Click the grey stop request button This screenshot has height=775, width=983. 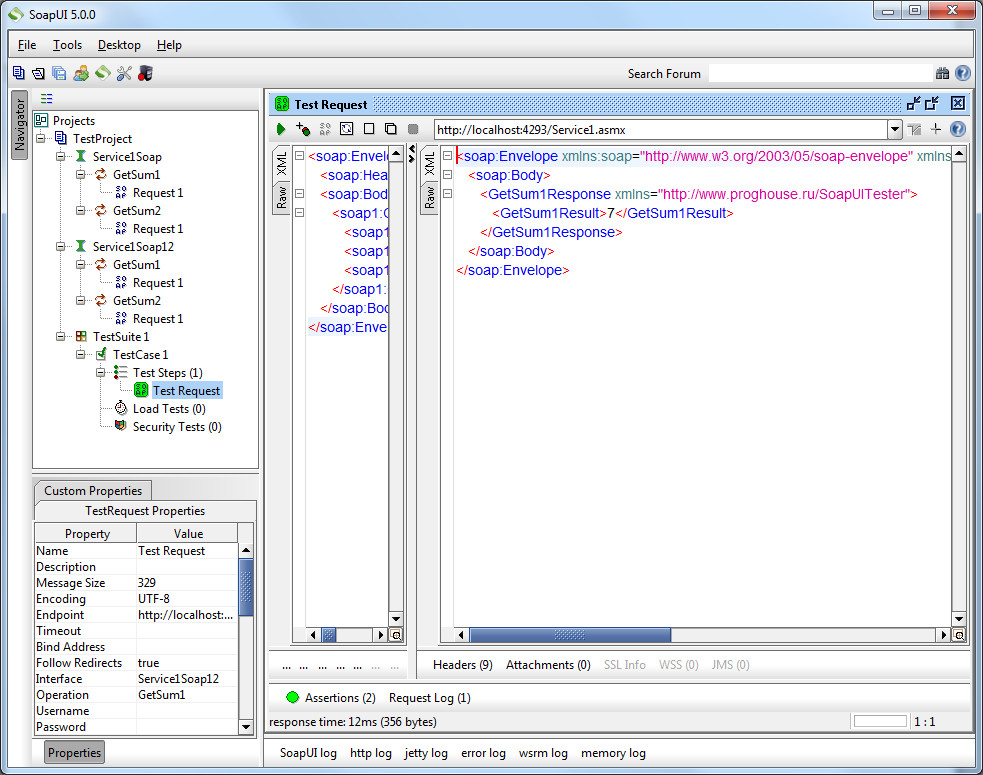point(413,129)
